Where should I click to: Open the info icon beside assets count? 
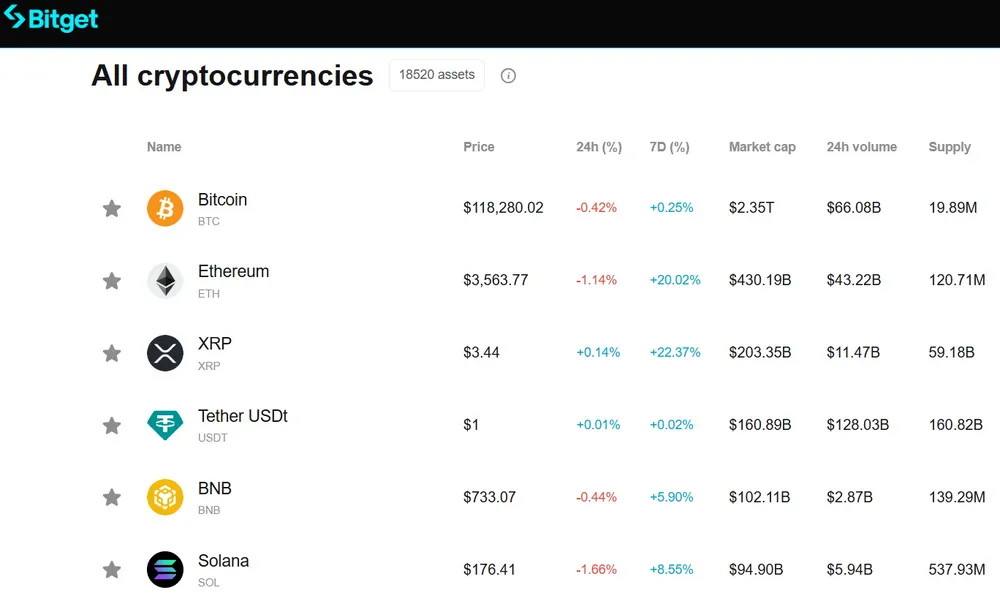pyautogui.click(x=508, y=76)
